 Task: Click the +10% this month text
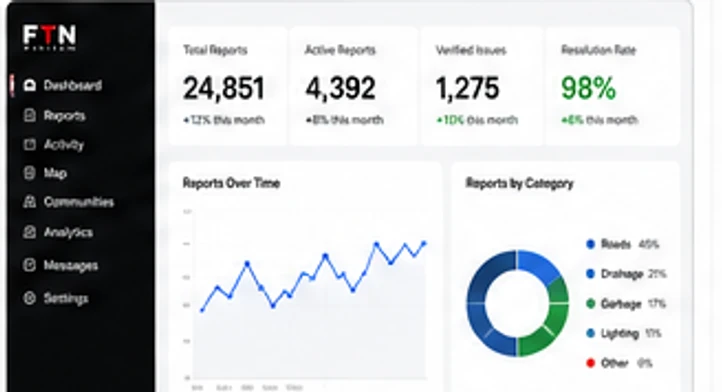[x=477, y=120]
